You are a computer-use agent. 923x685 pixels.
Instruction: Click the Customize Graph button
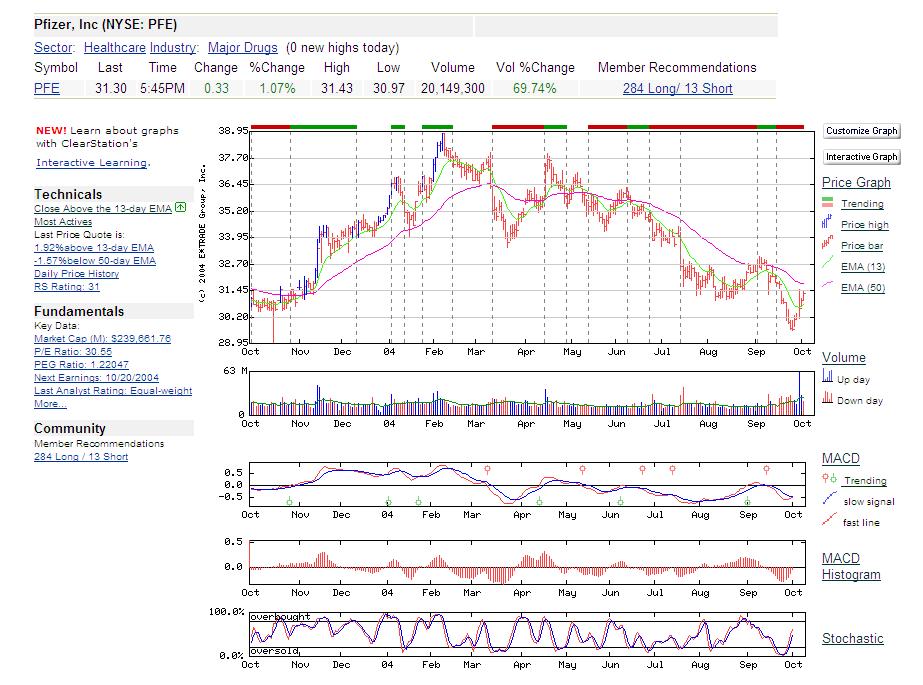[861, 131]
